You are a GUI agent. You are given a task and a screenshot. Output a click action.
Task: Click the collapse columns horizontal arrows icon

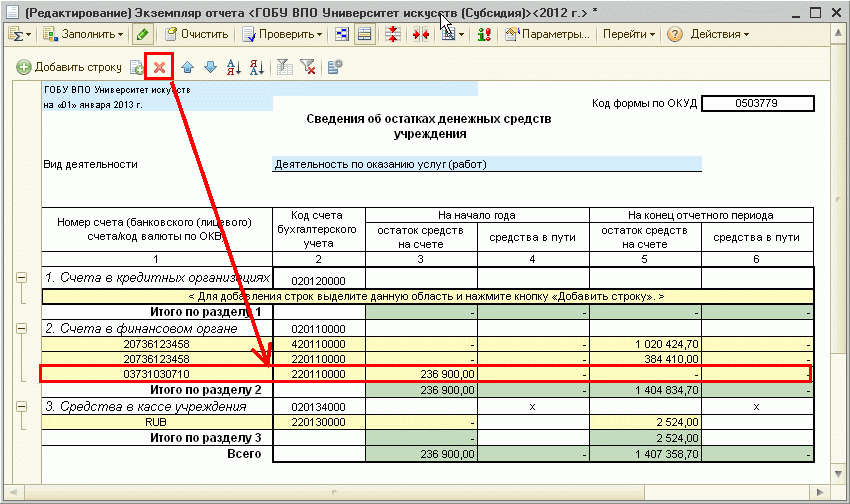[x=420, y=34]
